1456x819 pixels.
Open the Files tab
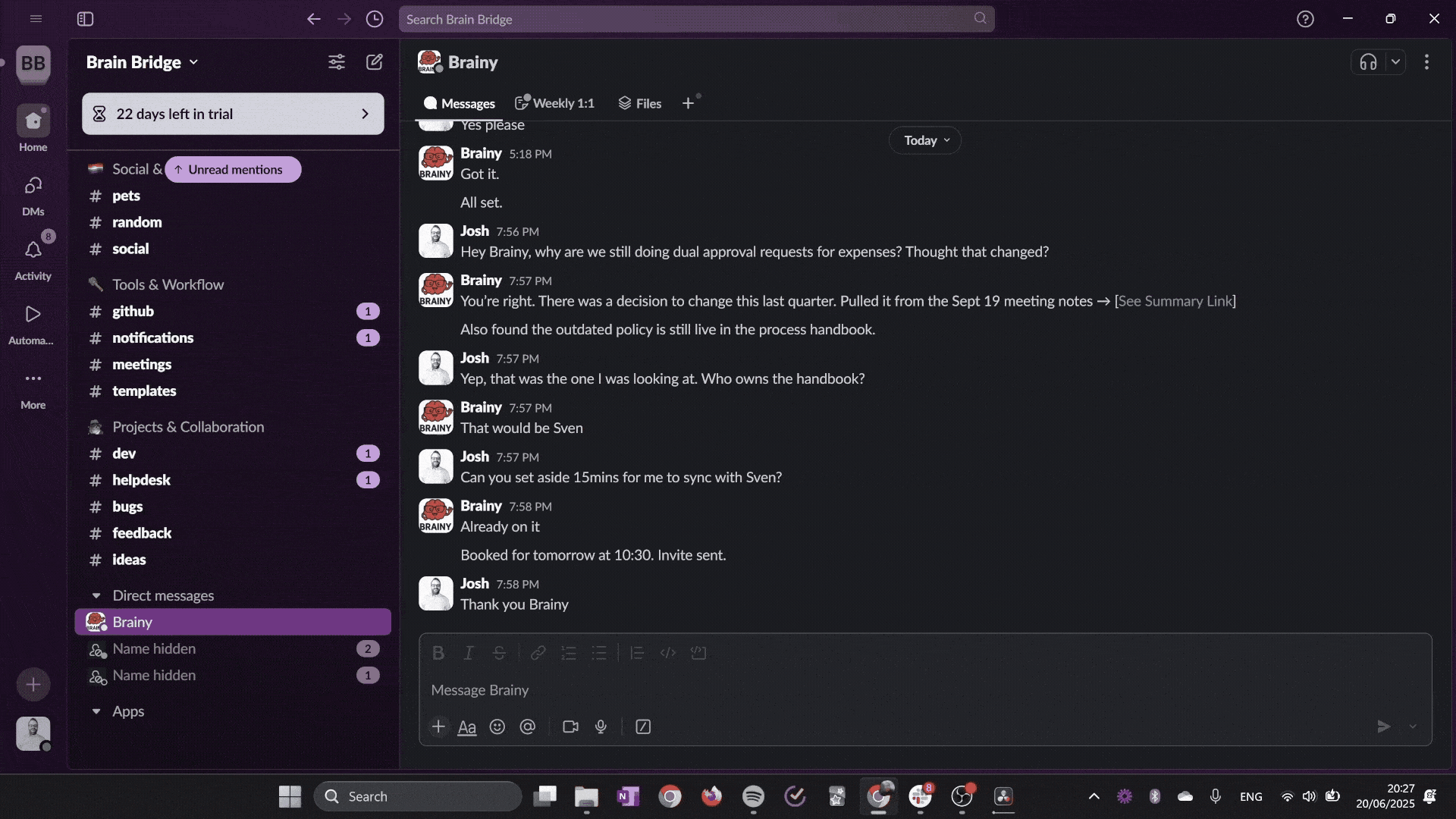pyautogui.click(x=640, y=103)
